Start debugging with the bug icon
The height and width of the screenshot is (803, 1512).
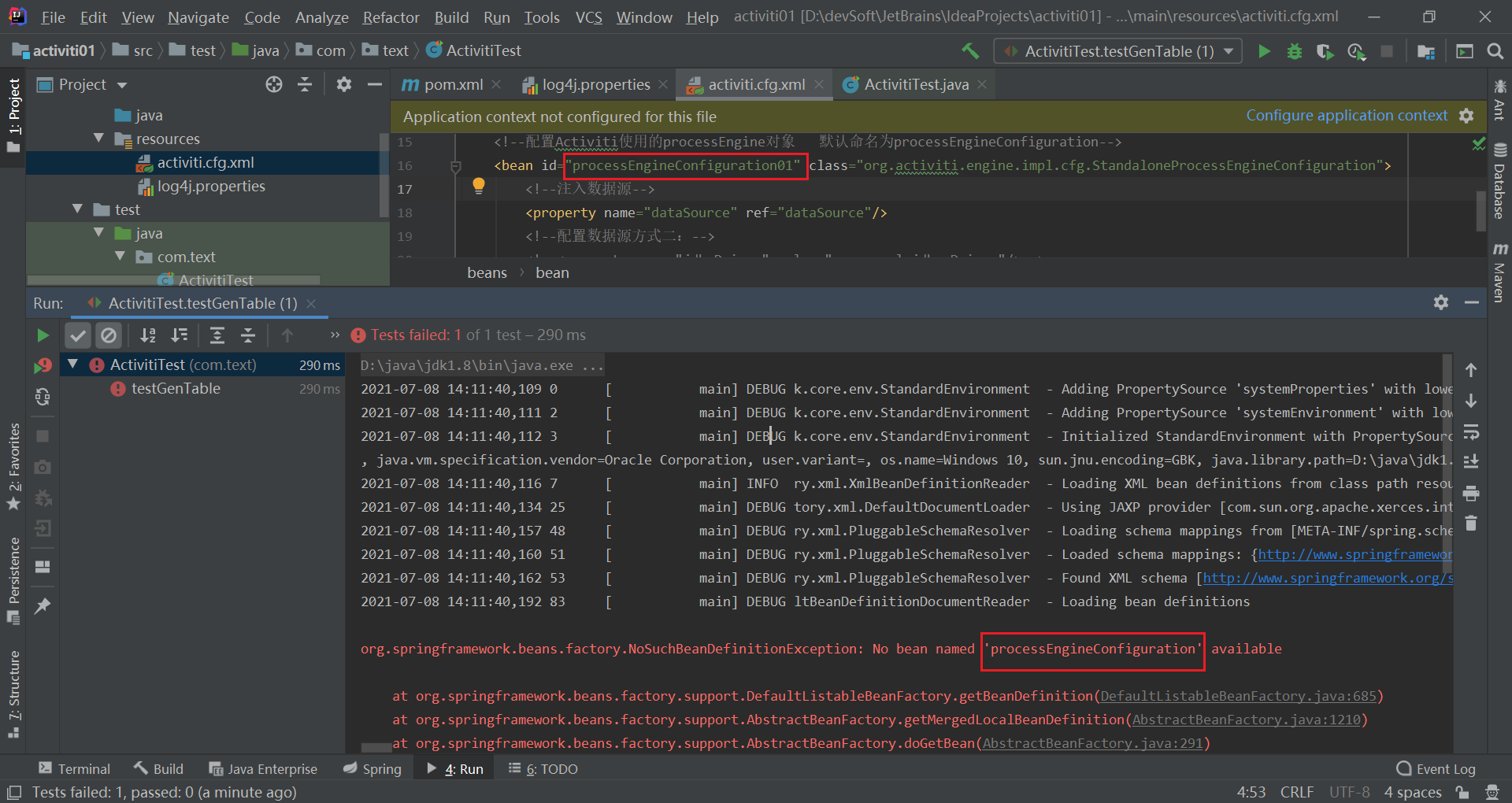1294,51
